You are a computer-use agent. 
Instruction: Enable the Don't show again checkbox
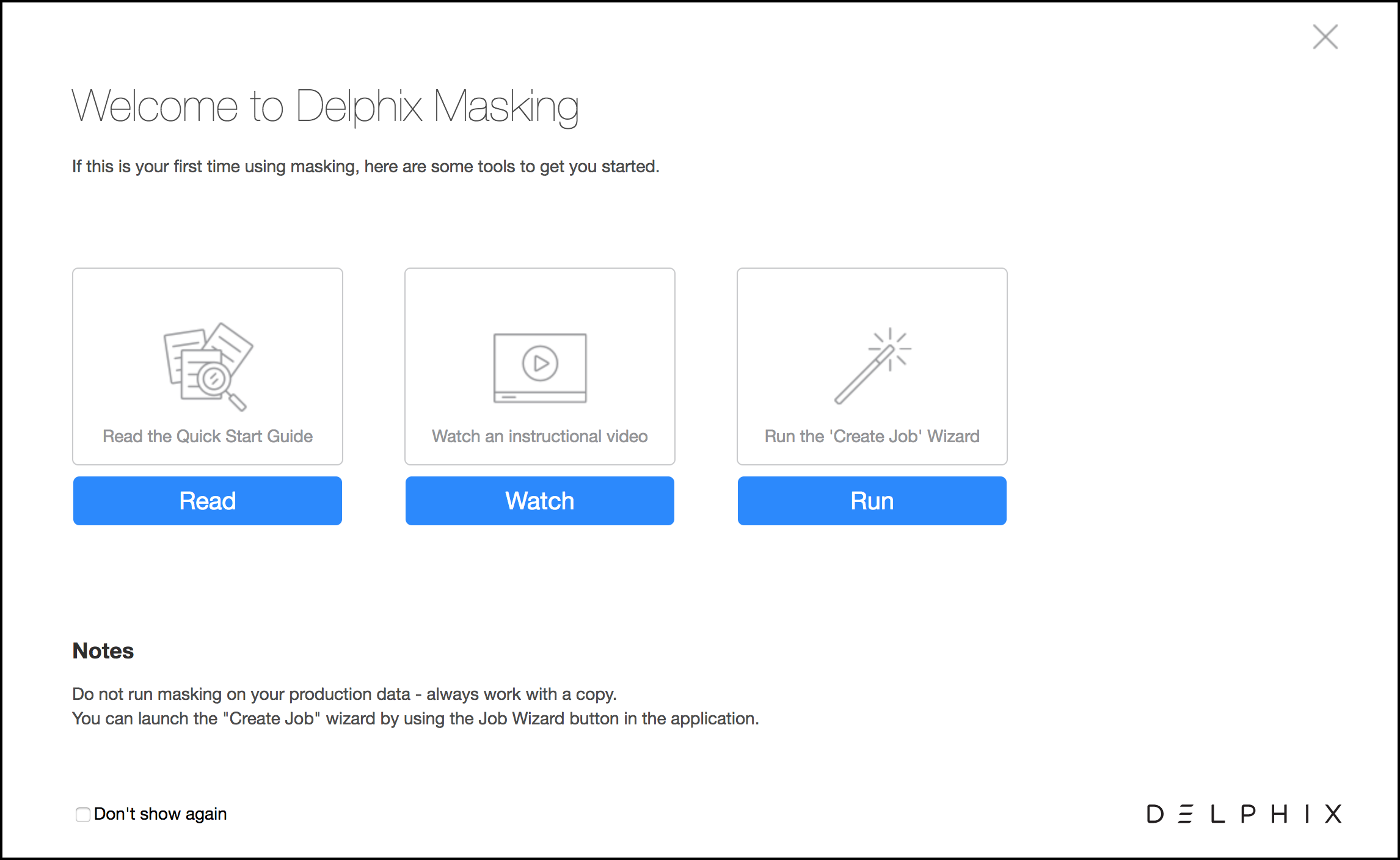click(83, 814)
